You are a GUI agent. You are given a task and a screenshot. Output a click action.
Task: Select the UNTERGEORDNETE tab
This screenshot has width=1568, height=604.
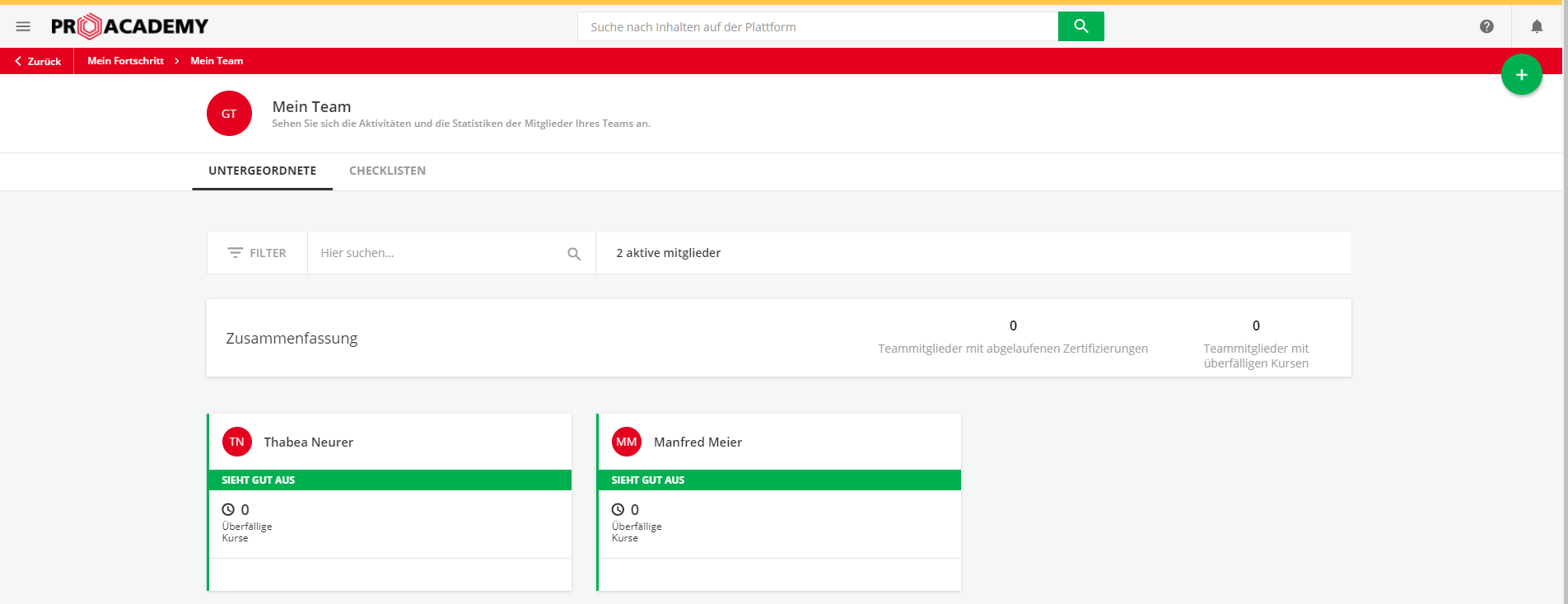point(262,171)
